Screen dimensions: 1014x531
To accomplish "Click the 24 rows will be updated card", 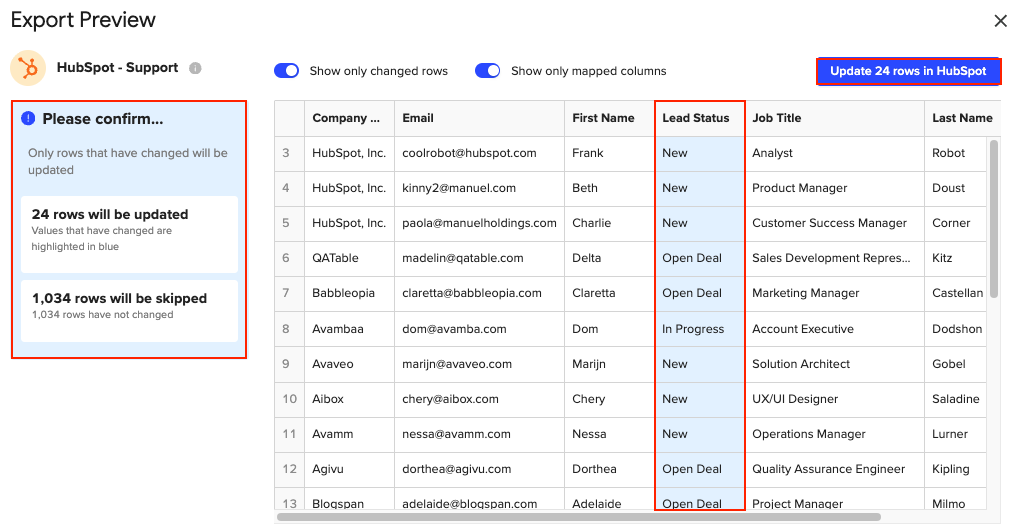I will click(129, 229).
